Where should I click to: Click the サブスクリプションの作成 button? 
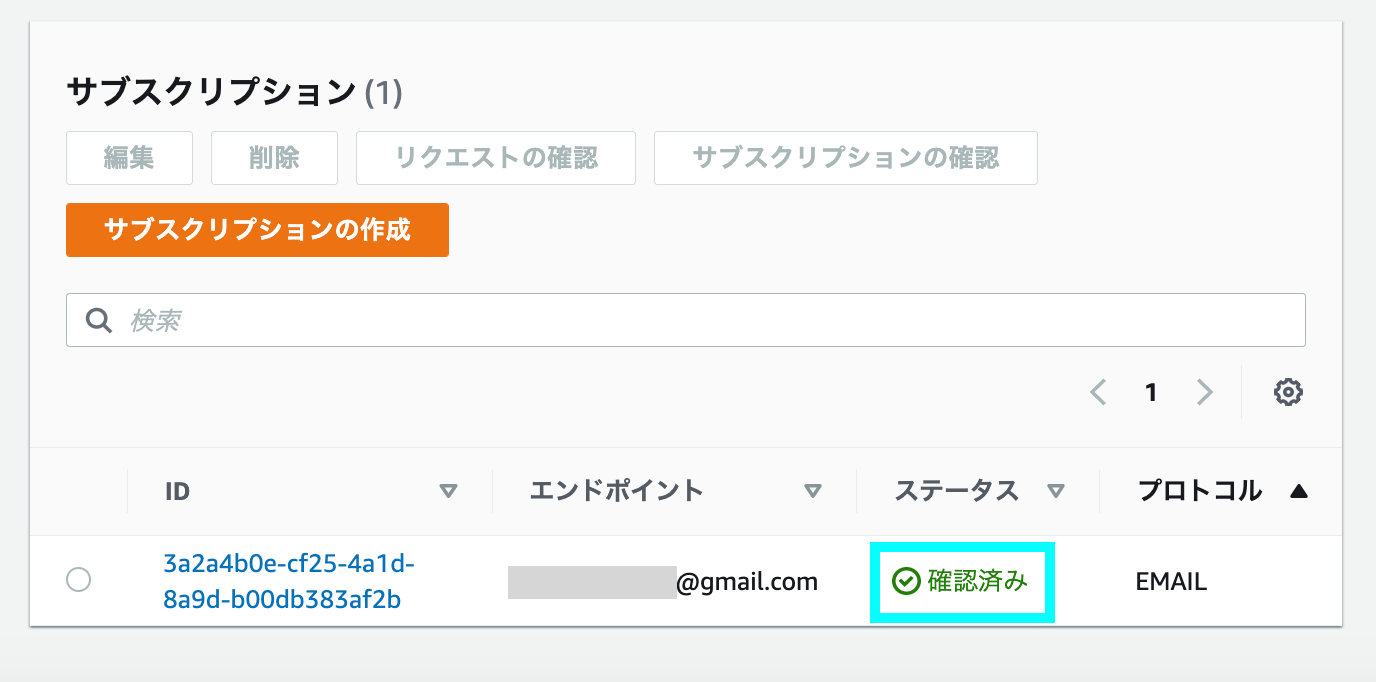[x=257, y=230]
